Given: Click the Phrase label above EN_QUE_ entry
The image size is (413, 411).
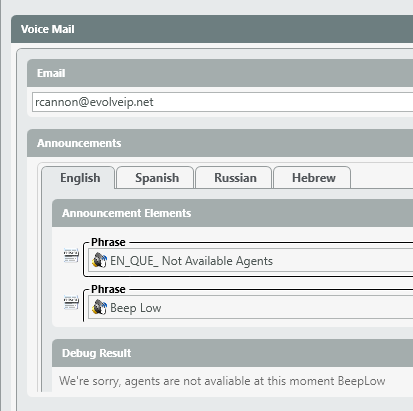Looking at the screenshot, I should [x=108, y=242].
